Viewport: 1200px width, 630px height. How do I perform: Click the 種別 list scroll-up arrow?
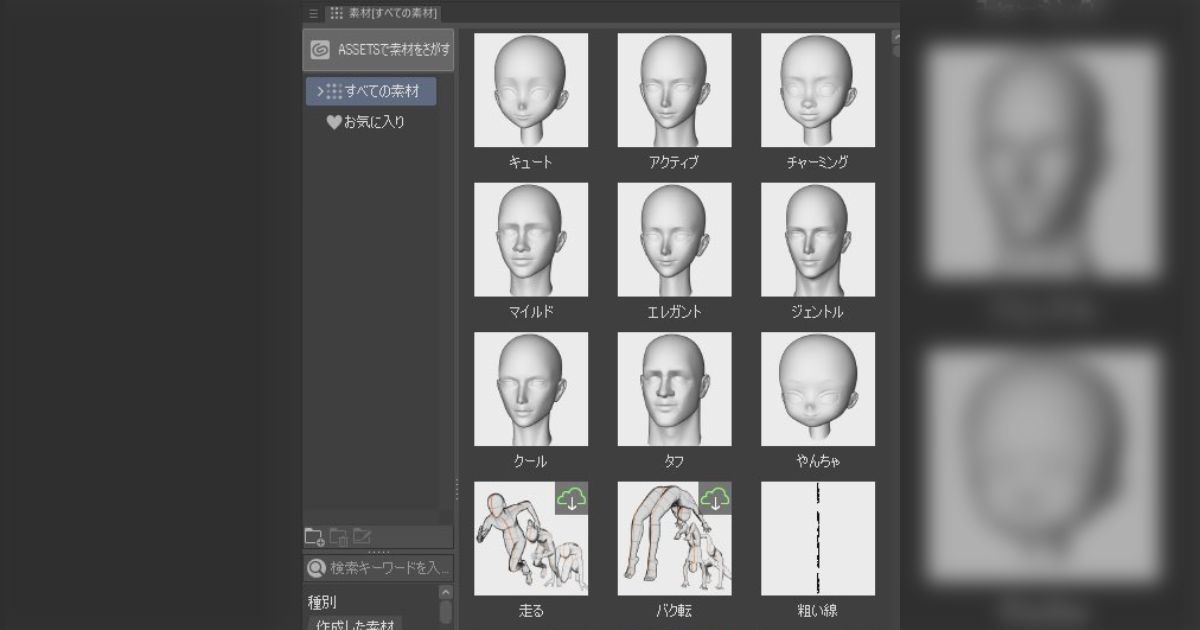446,592
